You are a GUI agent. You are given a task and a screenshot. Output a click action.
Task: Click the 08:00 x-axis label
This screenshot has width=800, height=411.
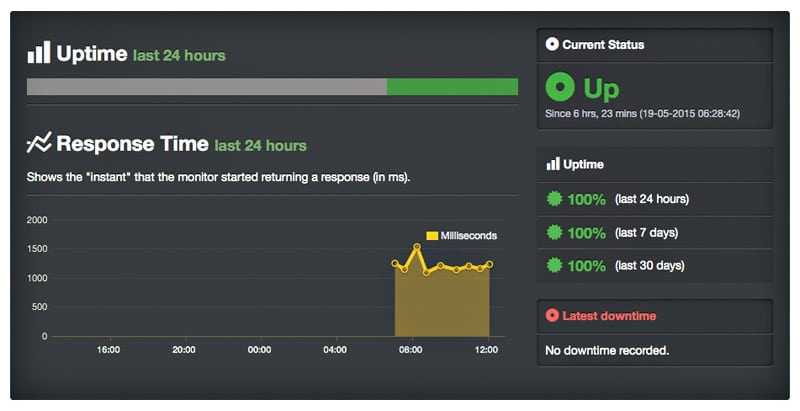[x=410, y=350]
